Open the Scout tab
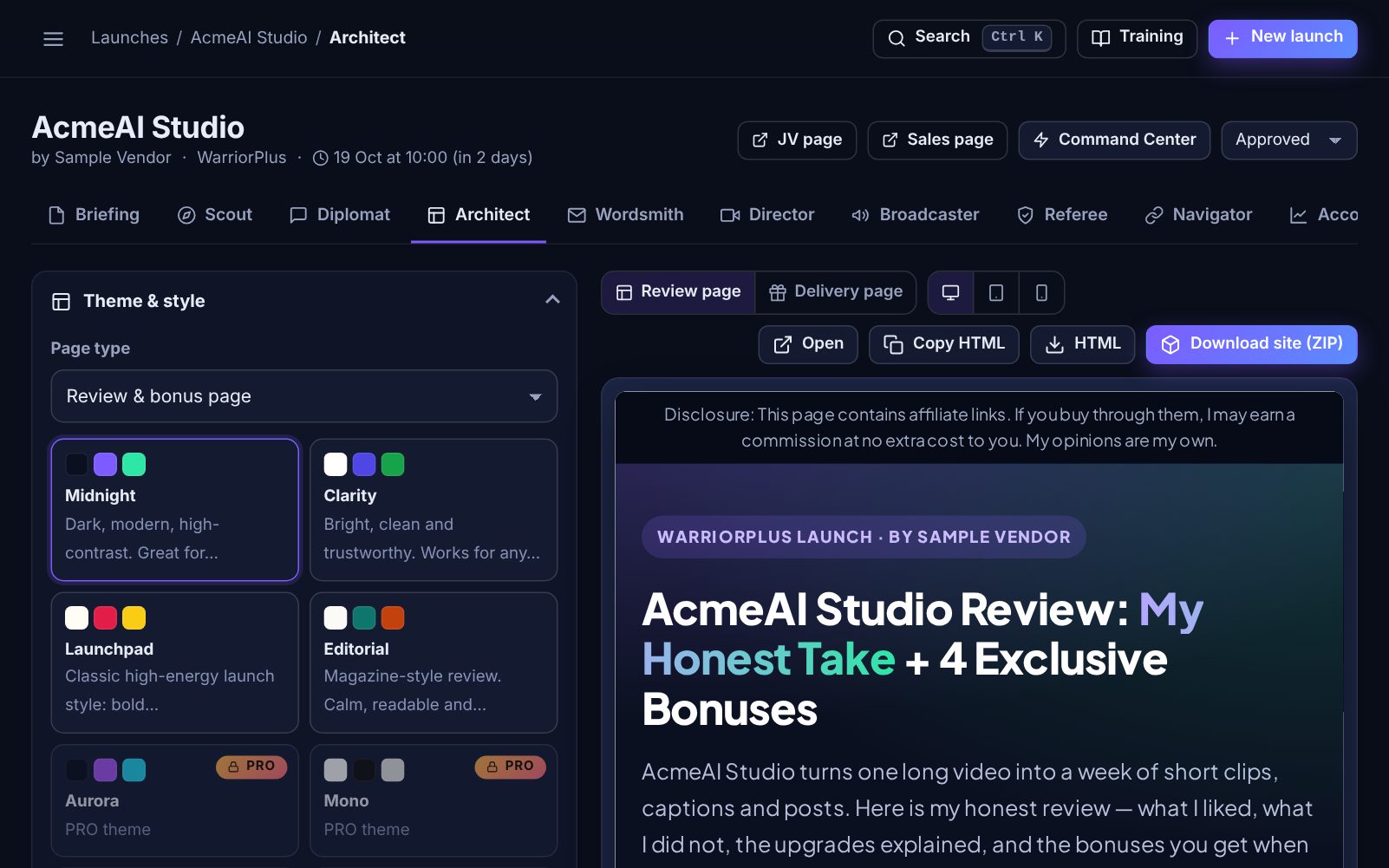1389x868 pixels. pyautogui.click(x=215, y=215)
